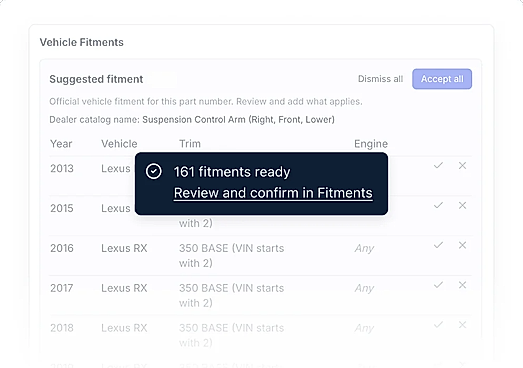Dismiss the 2018 Lexus RX fitment

462,325
